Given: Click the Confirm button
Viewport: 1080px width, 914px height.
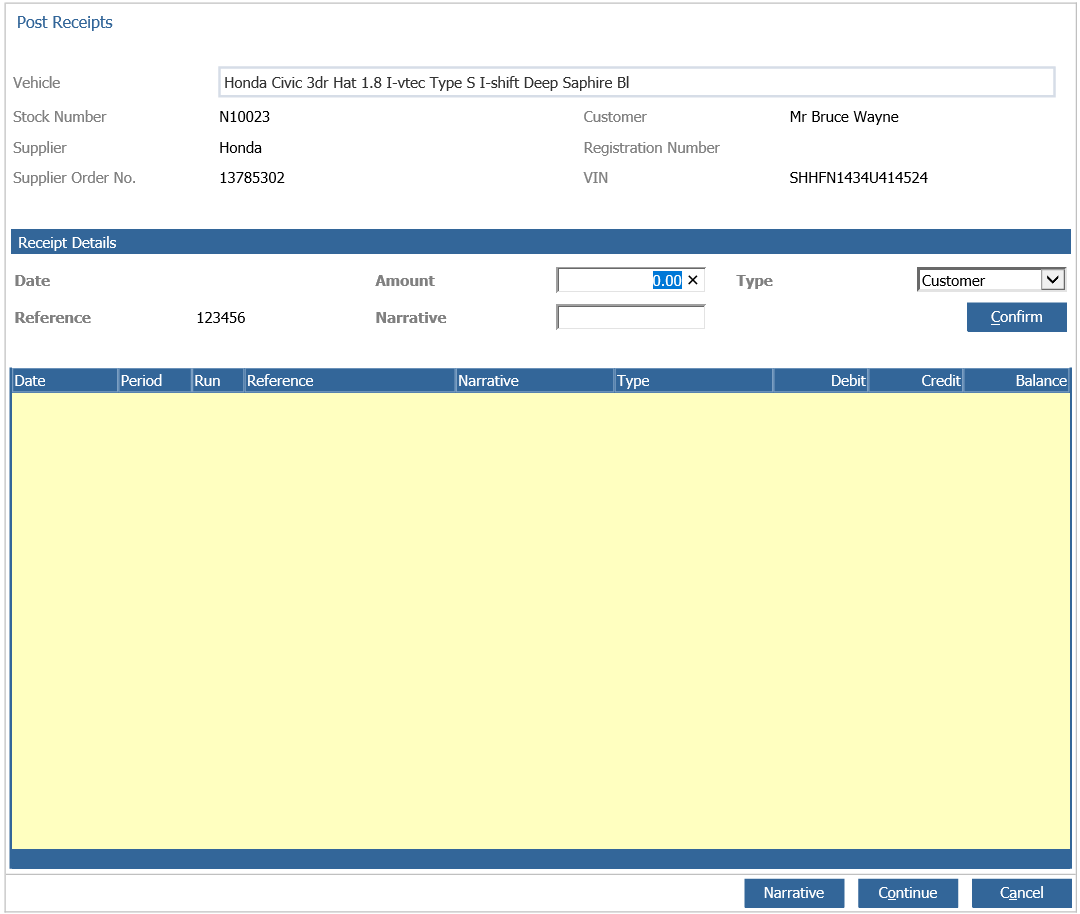Looking at the screenshot, I should pyautogui.click(x=1016, y=316).
